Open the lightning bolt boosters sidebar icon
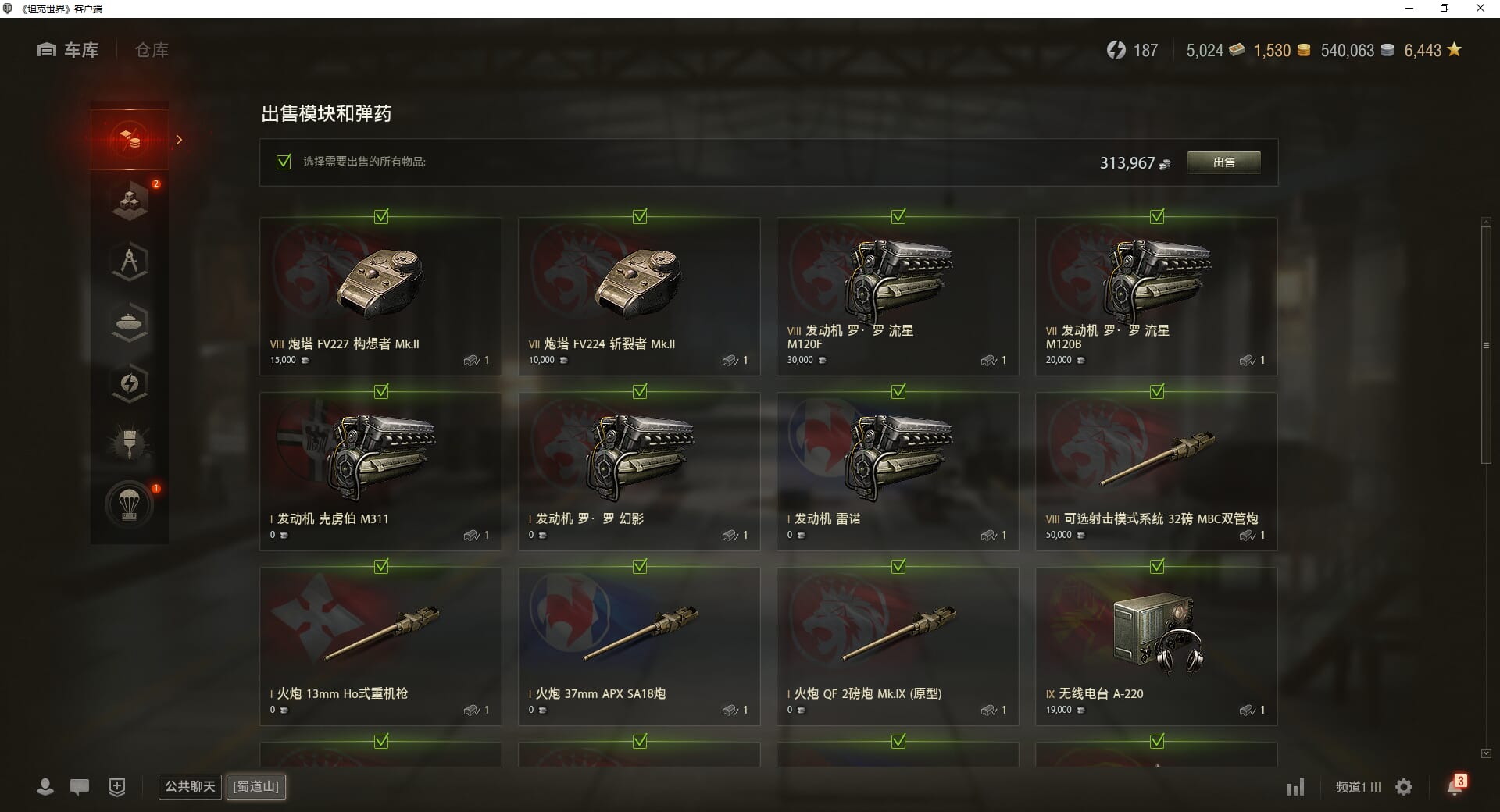The width and height of the screenshot is (1500, 812). 130,383
